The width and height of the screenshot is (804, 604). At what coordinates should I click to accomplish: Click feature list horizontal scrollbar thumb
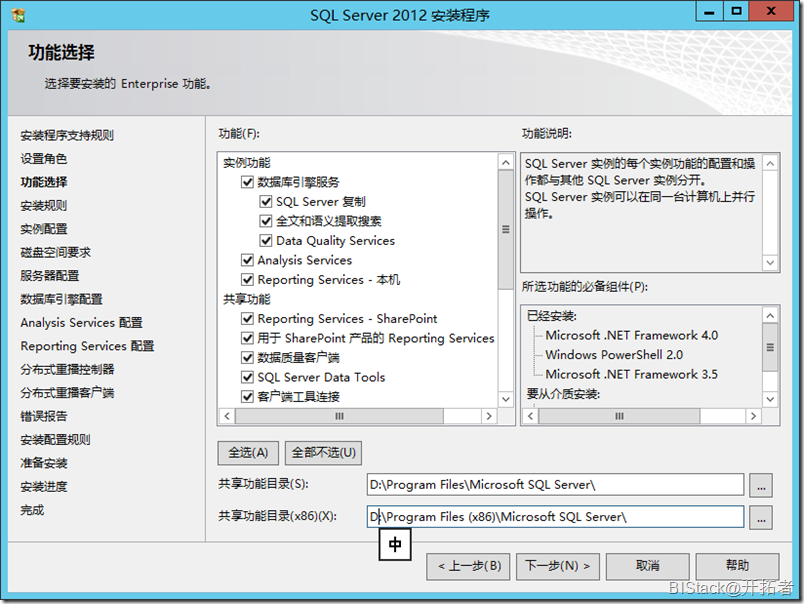339,416
